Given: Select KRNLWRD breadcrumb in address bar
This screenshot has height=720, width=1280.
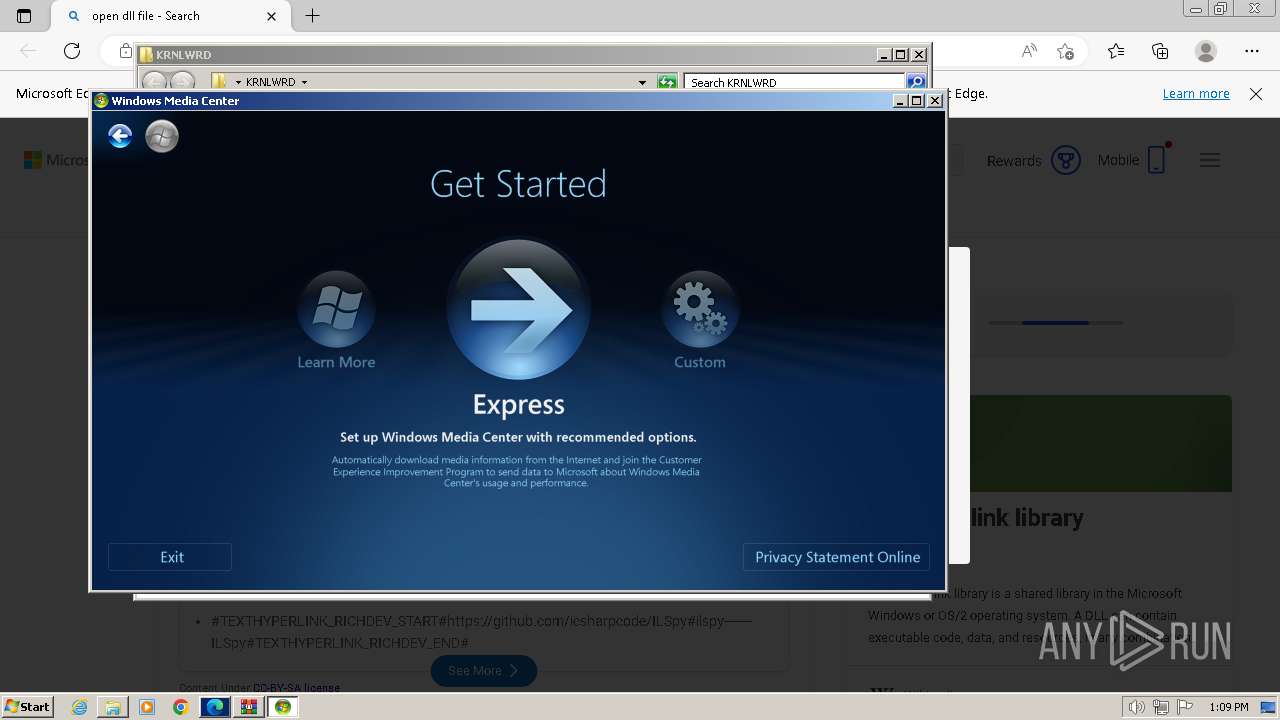Looking at the screenshot, I should point(270,82).
